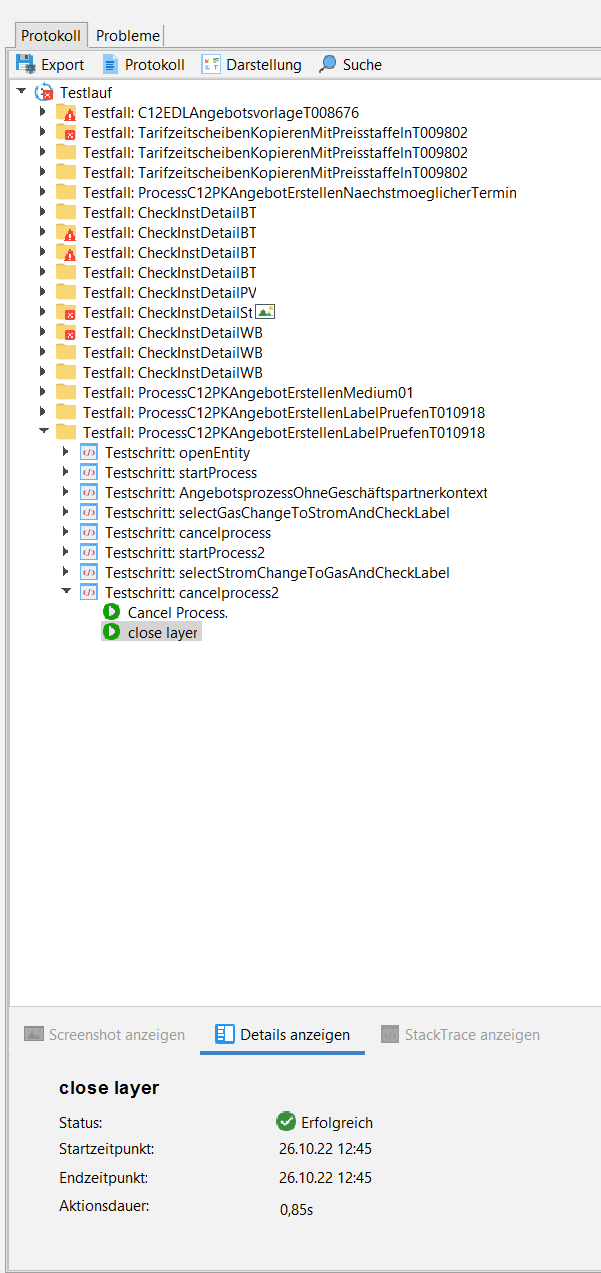Select the close layer tree entry
601x1273 pixels.
[162, 633]
